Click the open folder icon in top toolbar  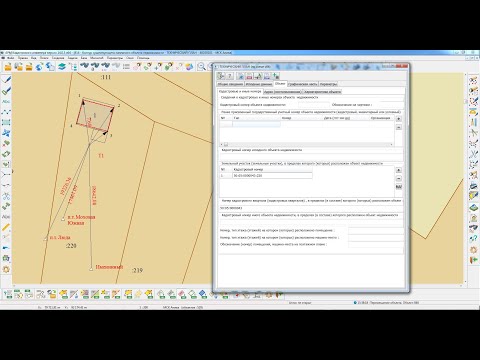click(x=8, y=67)
